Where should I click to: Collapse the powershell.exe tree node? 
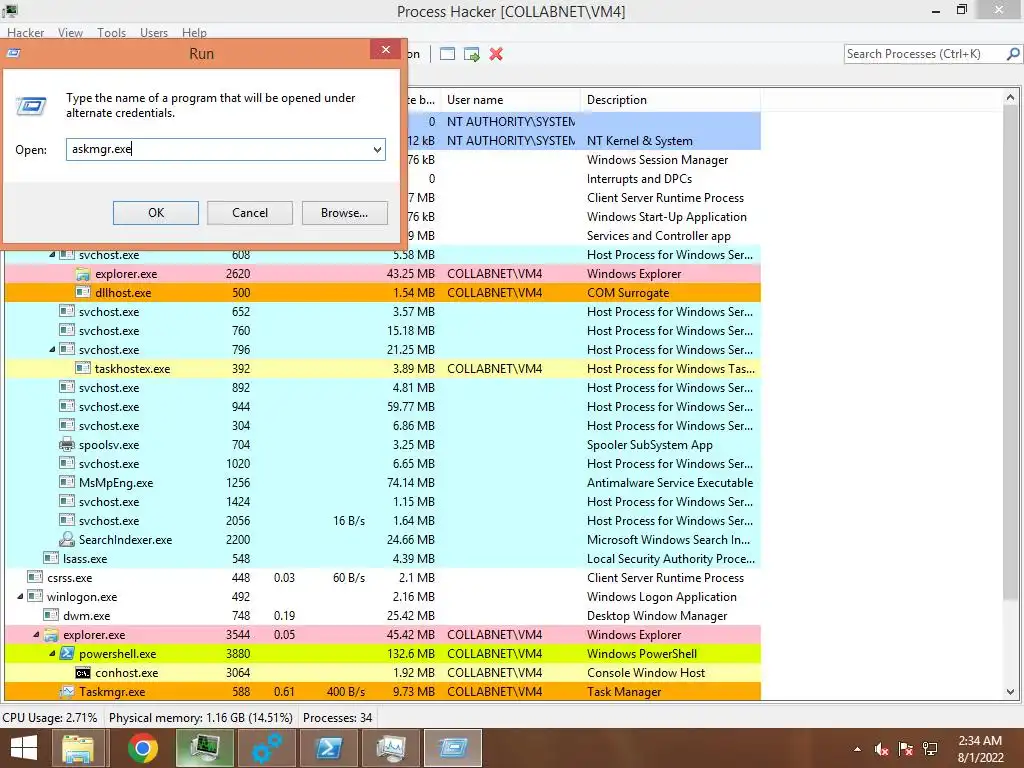[x=52, y=653]
